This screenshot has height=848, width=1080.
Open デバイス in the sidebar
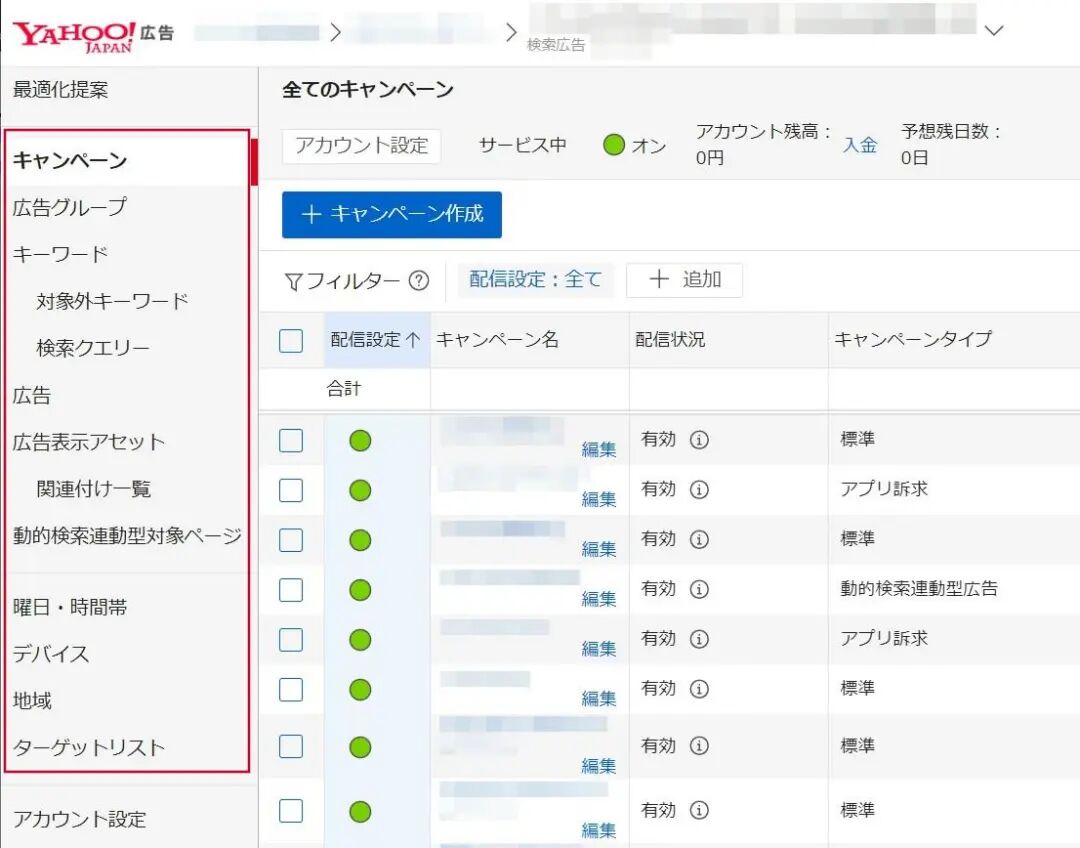pos(51,654)
